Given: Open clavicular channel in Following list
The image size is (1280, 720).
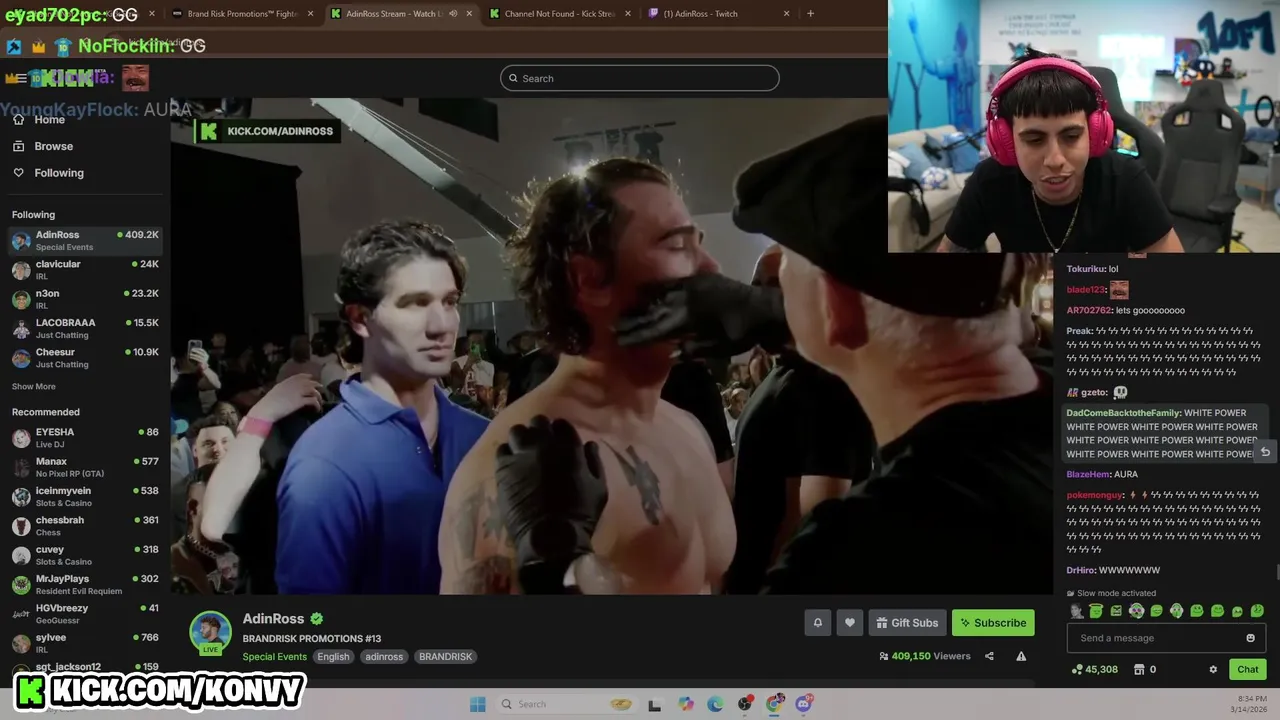Looking at the screenshot, I should point(85,269).
